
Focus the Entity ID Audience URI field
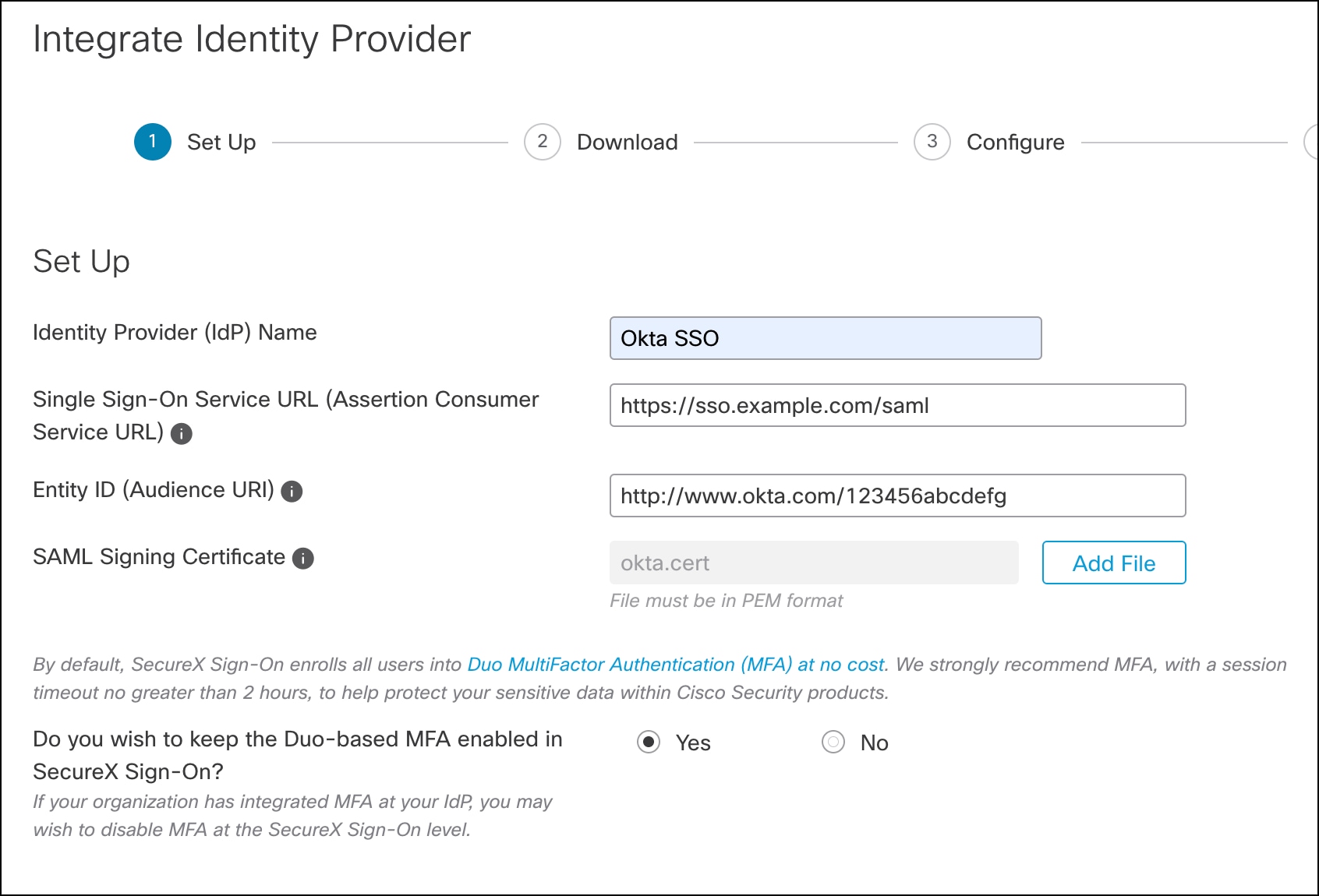point(898,496)
